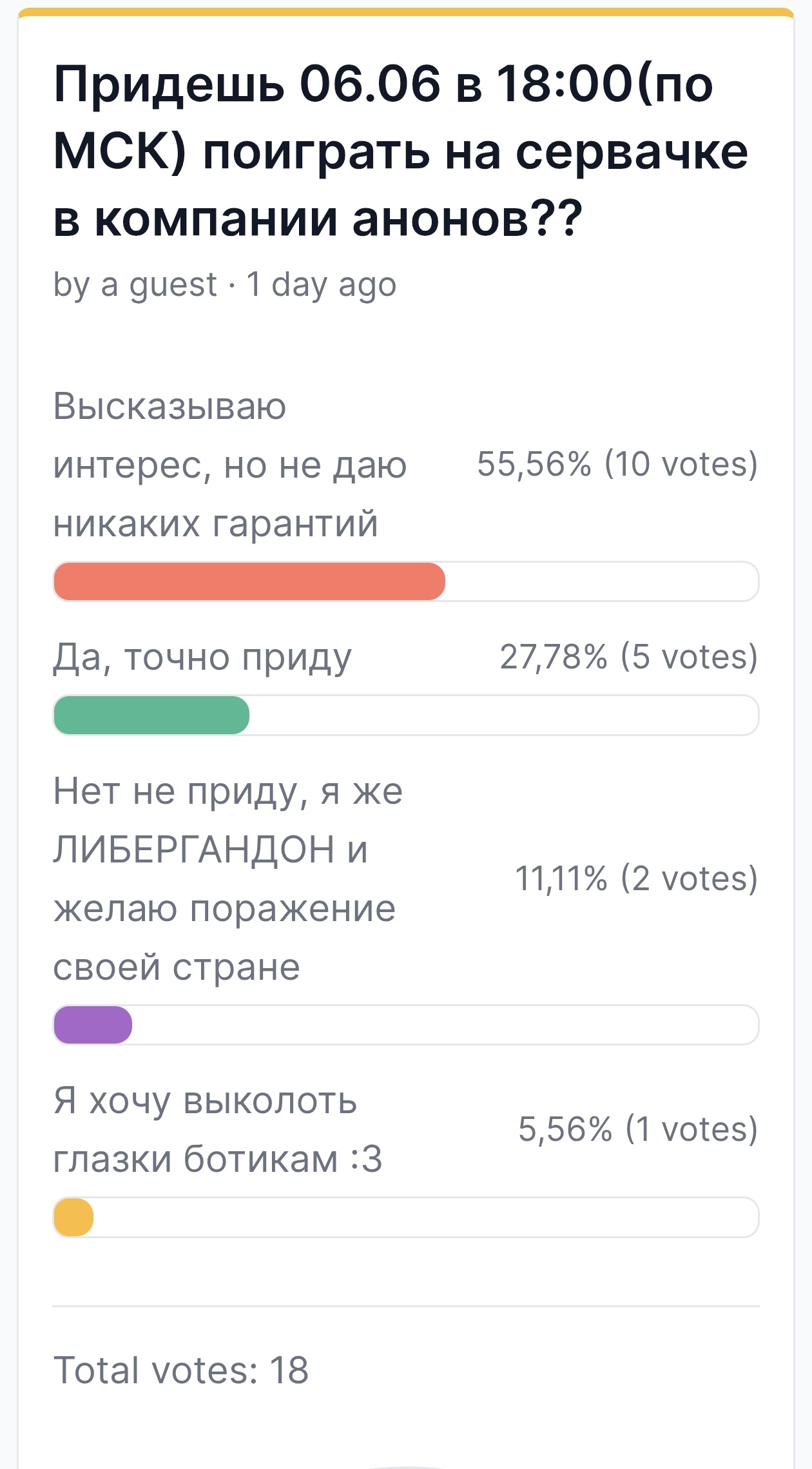
Task: Click the red progress bar fill
Action: click(249, 581)
